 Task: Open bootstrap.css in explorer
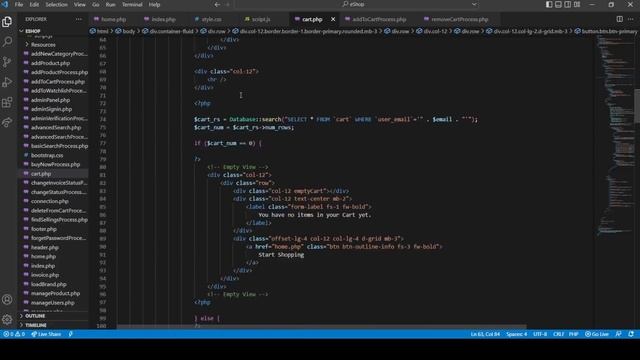pos(47,155)
